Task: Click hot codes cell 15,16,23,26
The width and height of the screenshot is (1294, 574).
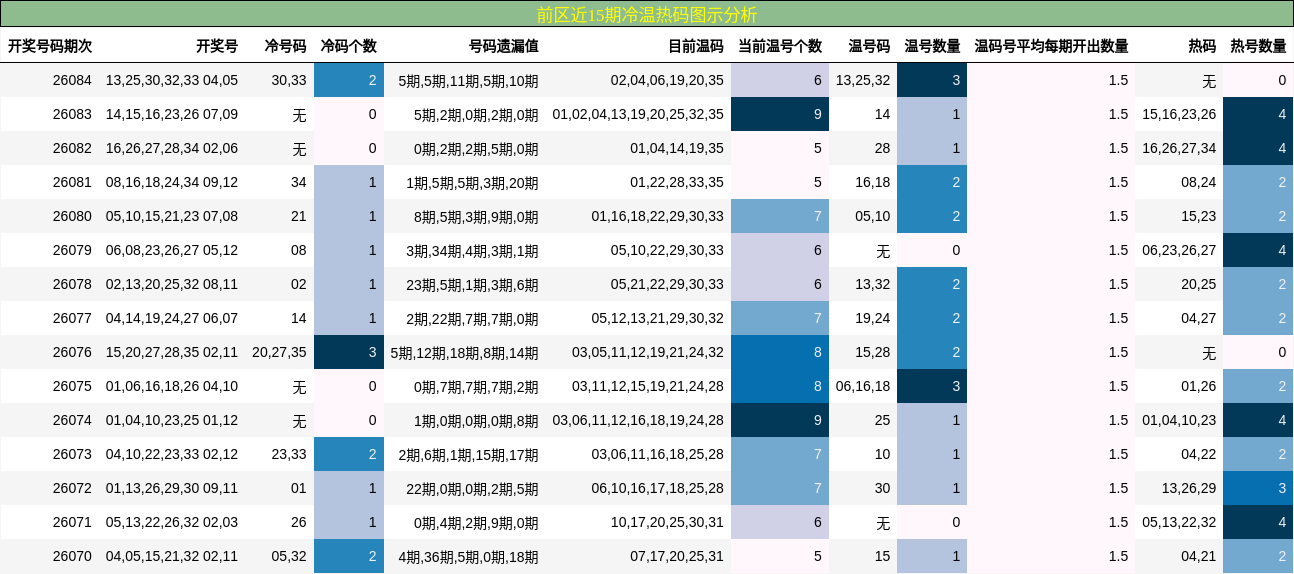Action: point(1179,114)
